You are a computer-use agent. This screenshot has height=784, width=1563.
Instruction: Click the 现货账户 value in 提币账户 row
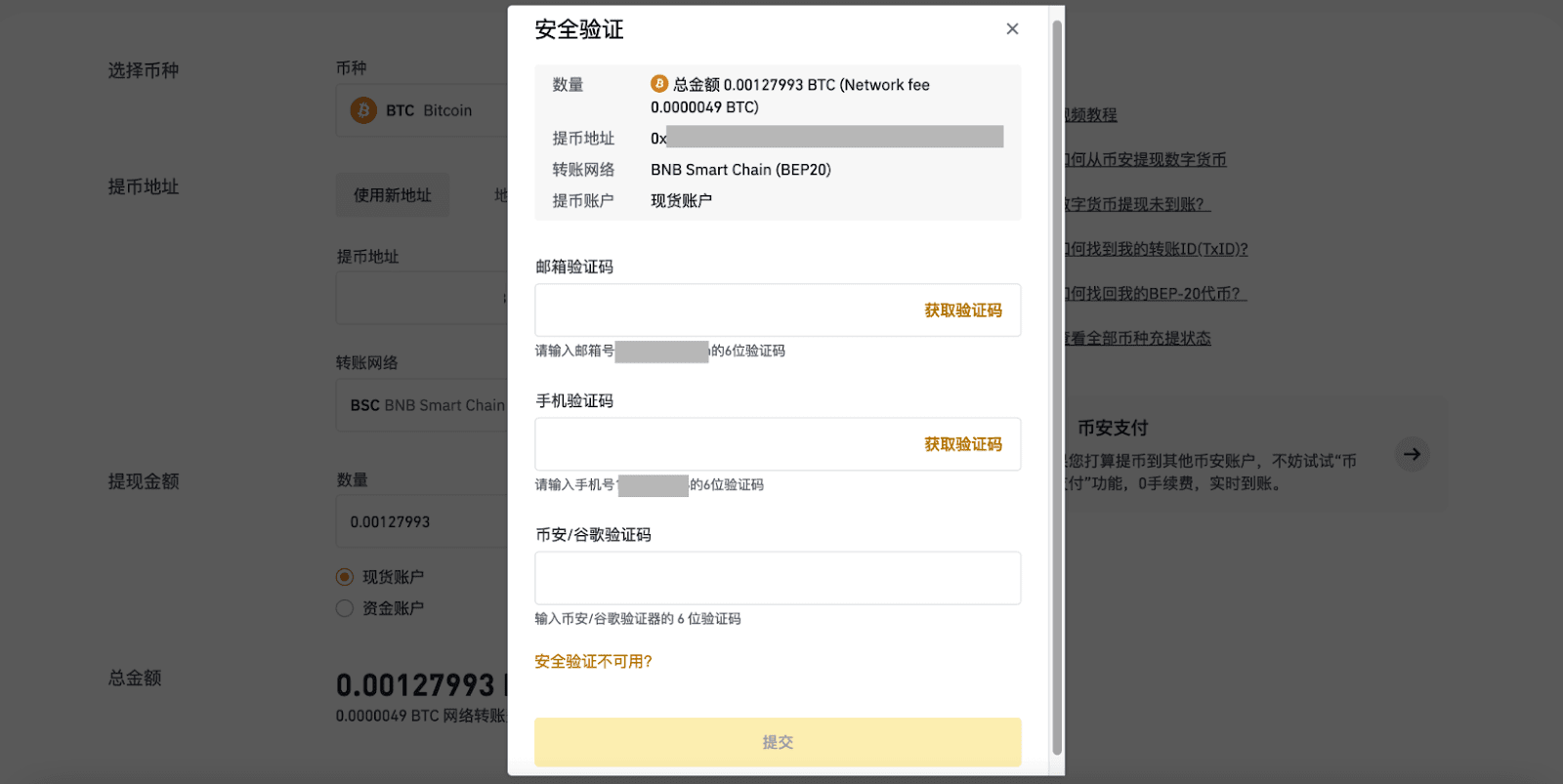point(681,201)
